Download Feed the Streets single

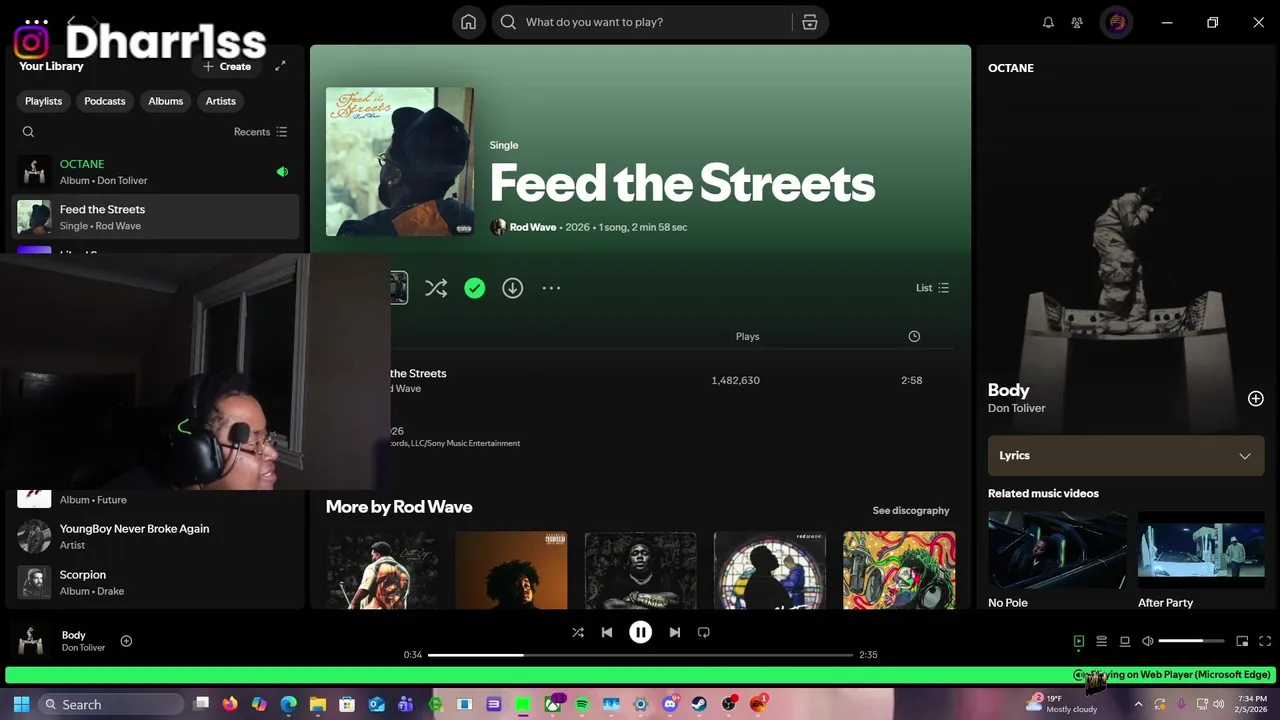pos(512,288)
